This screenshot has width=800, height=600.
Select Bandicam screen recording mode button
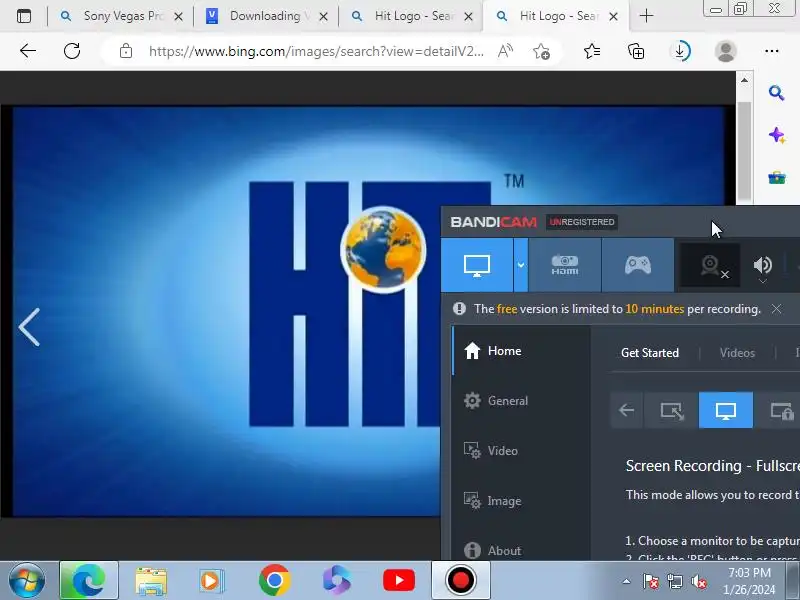point(477,265)
